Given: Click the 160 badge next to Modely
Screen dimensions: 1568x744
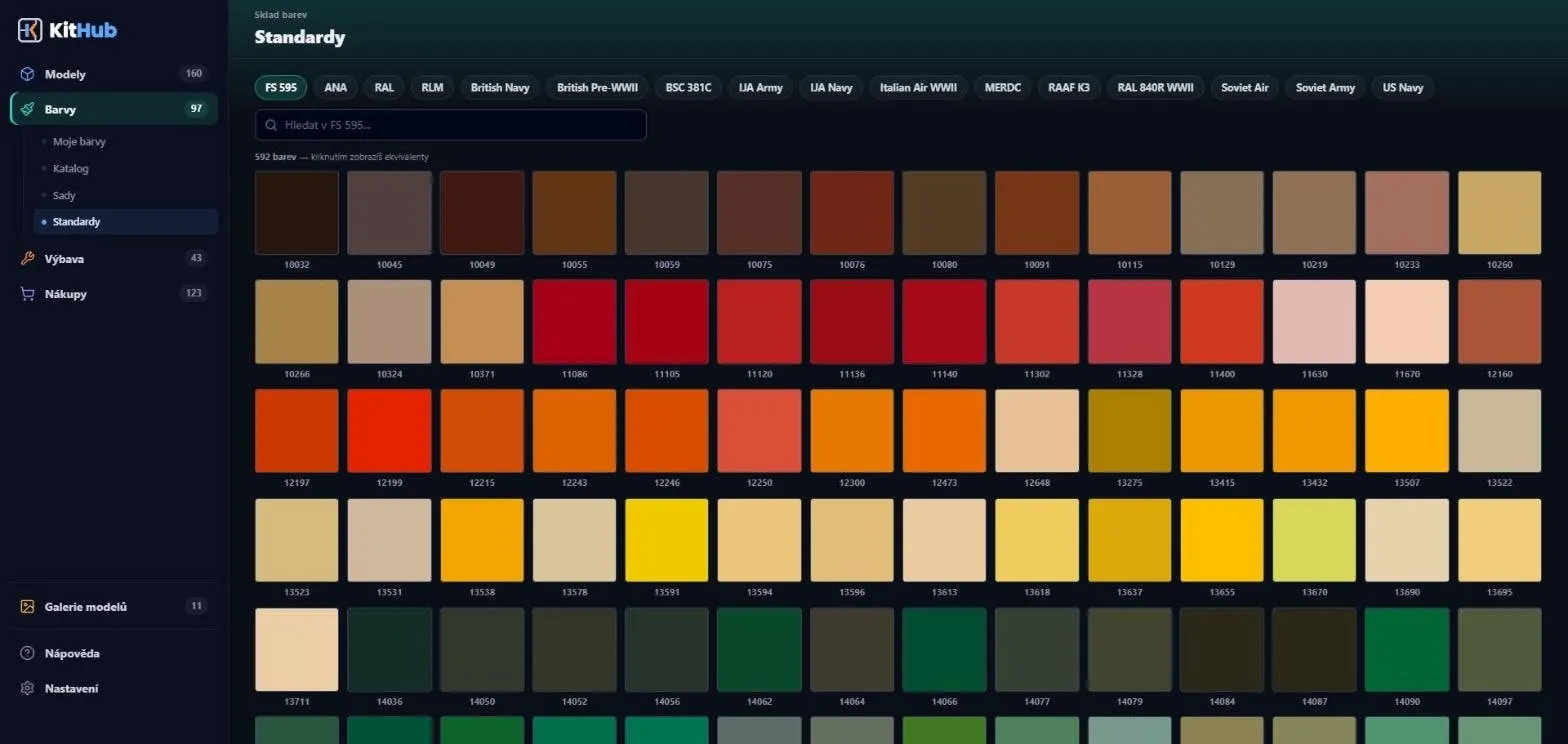Looking at the screenshot, I should [194, 74].
